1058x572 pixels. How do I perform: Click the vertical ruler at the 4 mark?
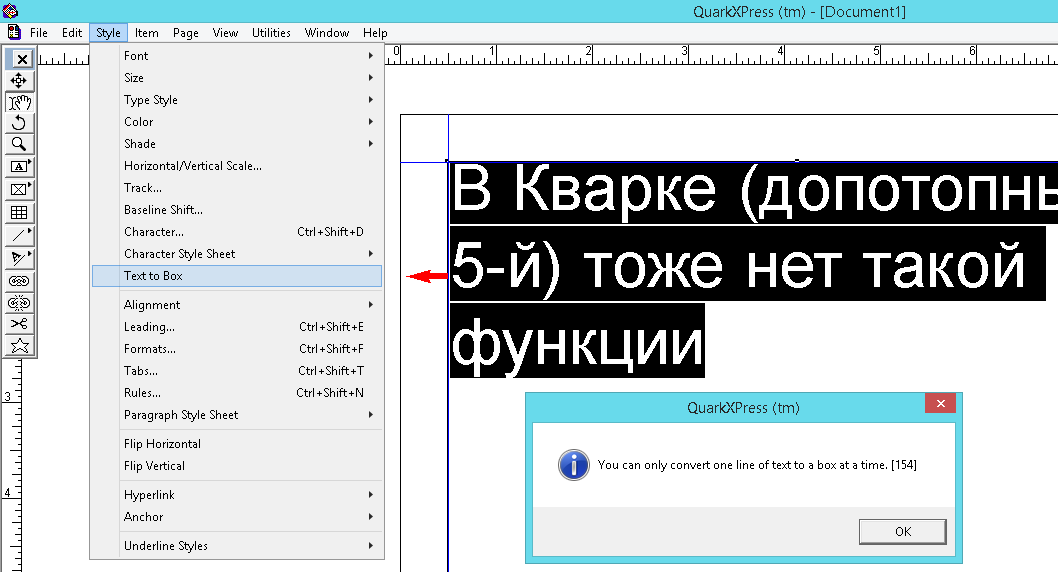coord(9,492)
